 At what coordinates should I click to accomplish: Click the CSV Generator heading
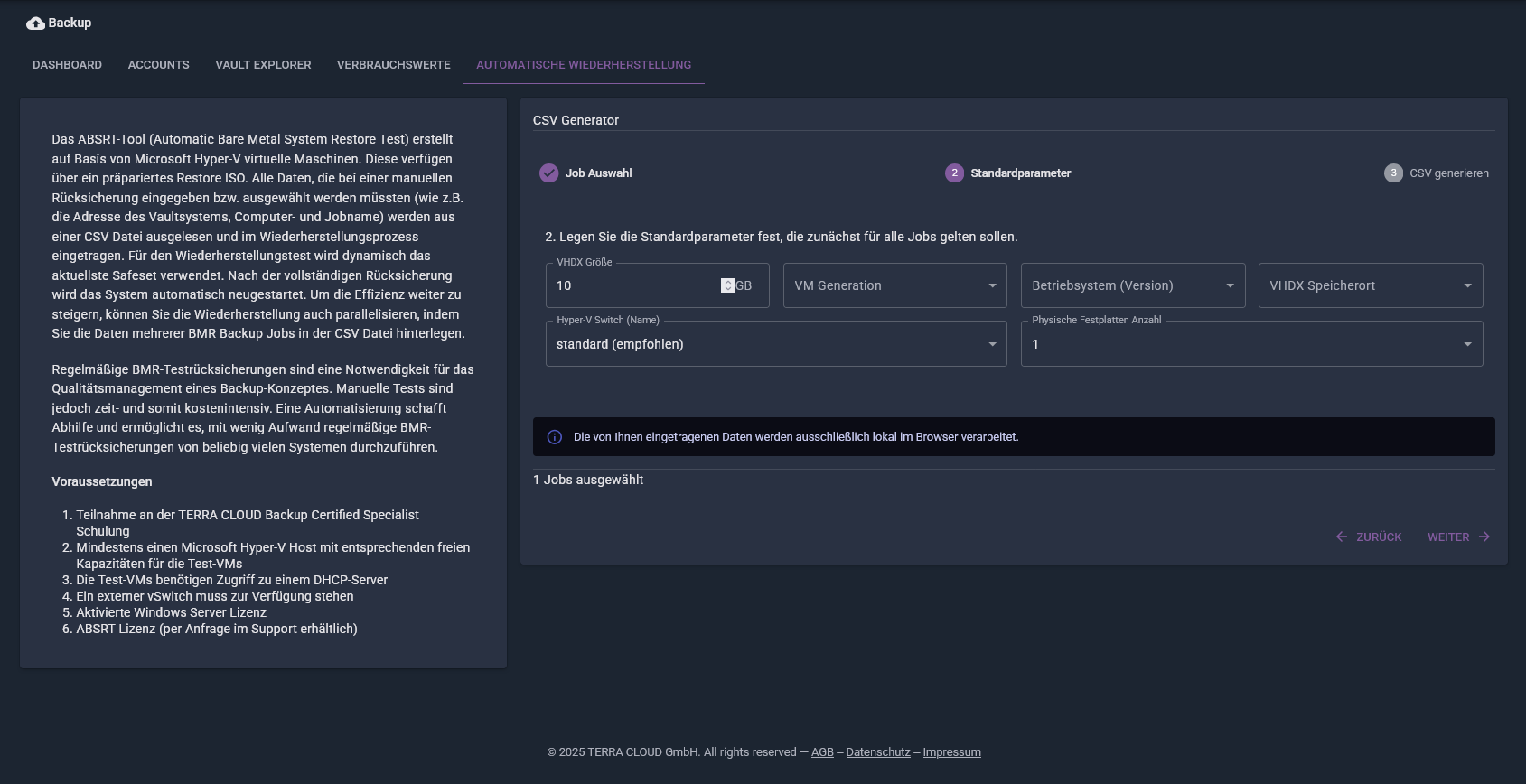click(576, 120)
